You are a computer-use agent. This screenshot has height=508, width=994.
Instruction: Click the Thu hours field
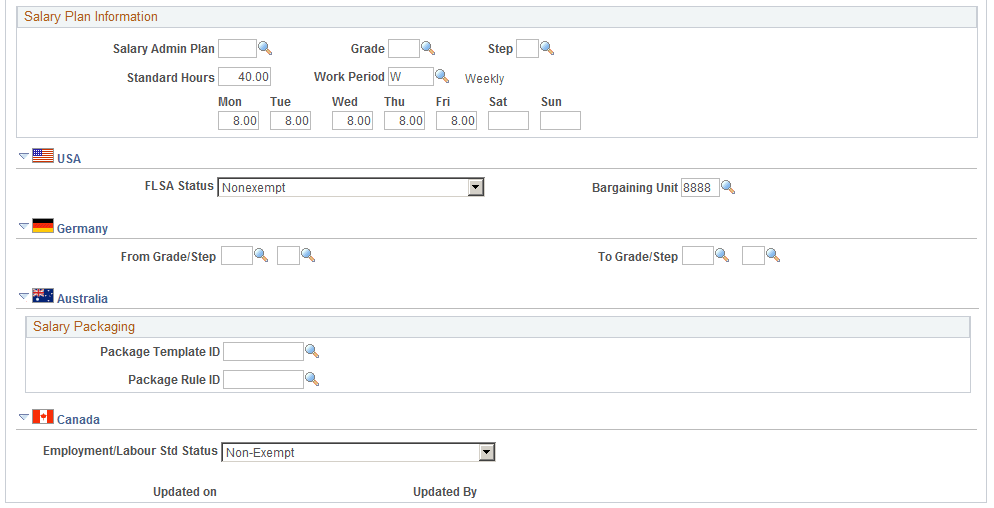point(404,120)
